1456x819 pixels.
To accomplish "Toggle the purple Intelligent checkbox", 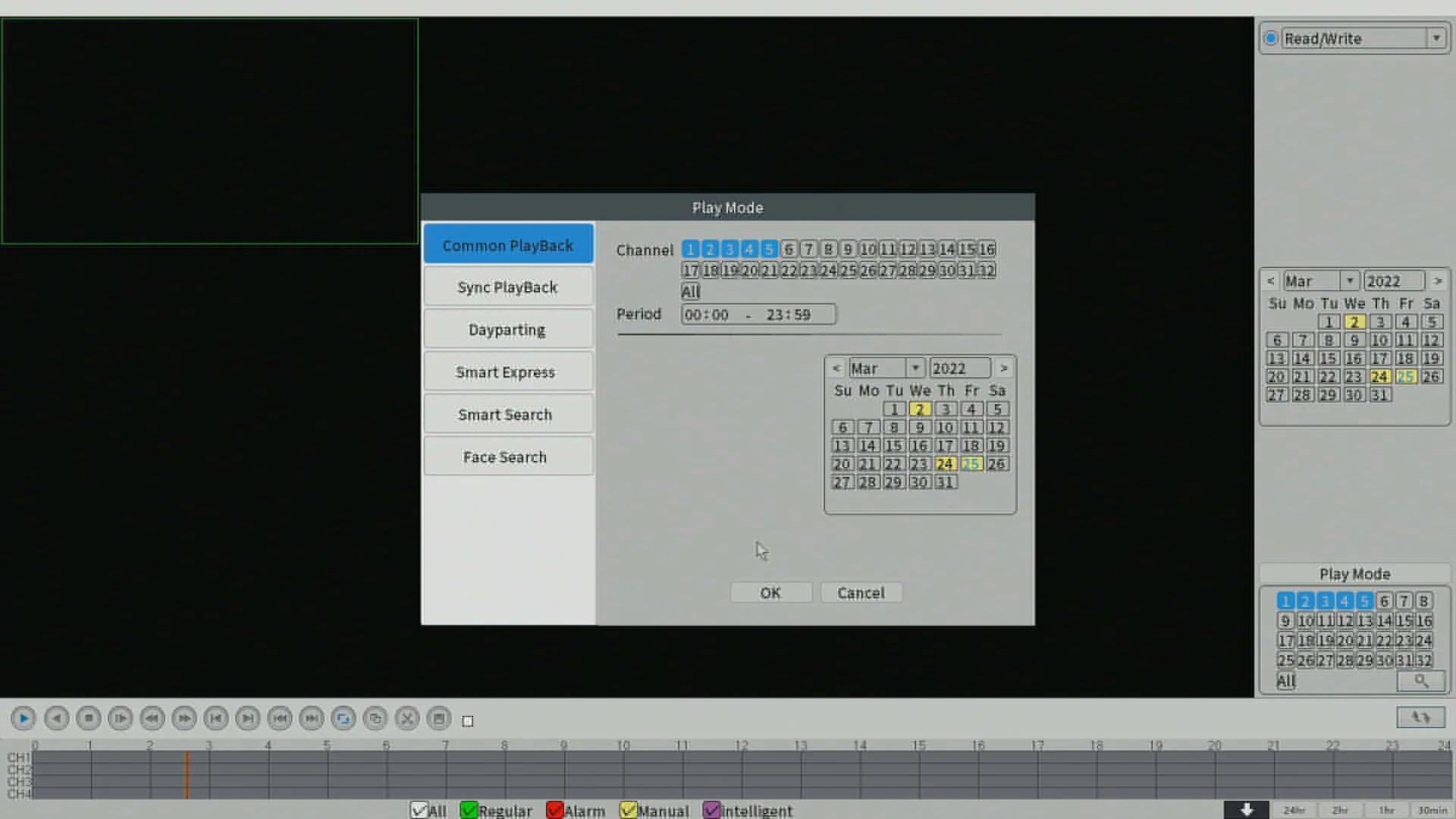I will (711, 811).
